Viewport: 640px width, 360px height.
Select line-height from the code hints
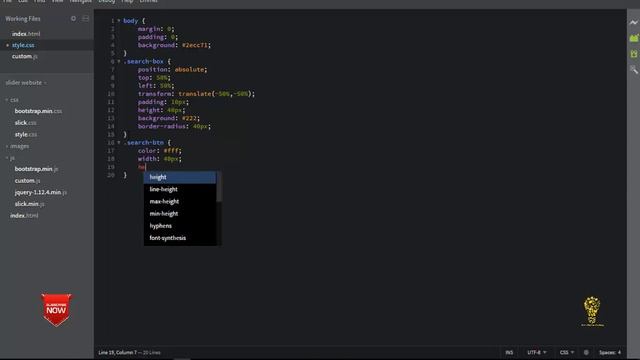(x=180, y=189)
